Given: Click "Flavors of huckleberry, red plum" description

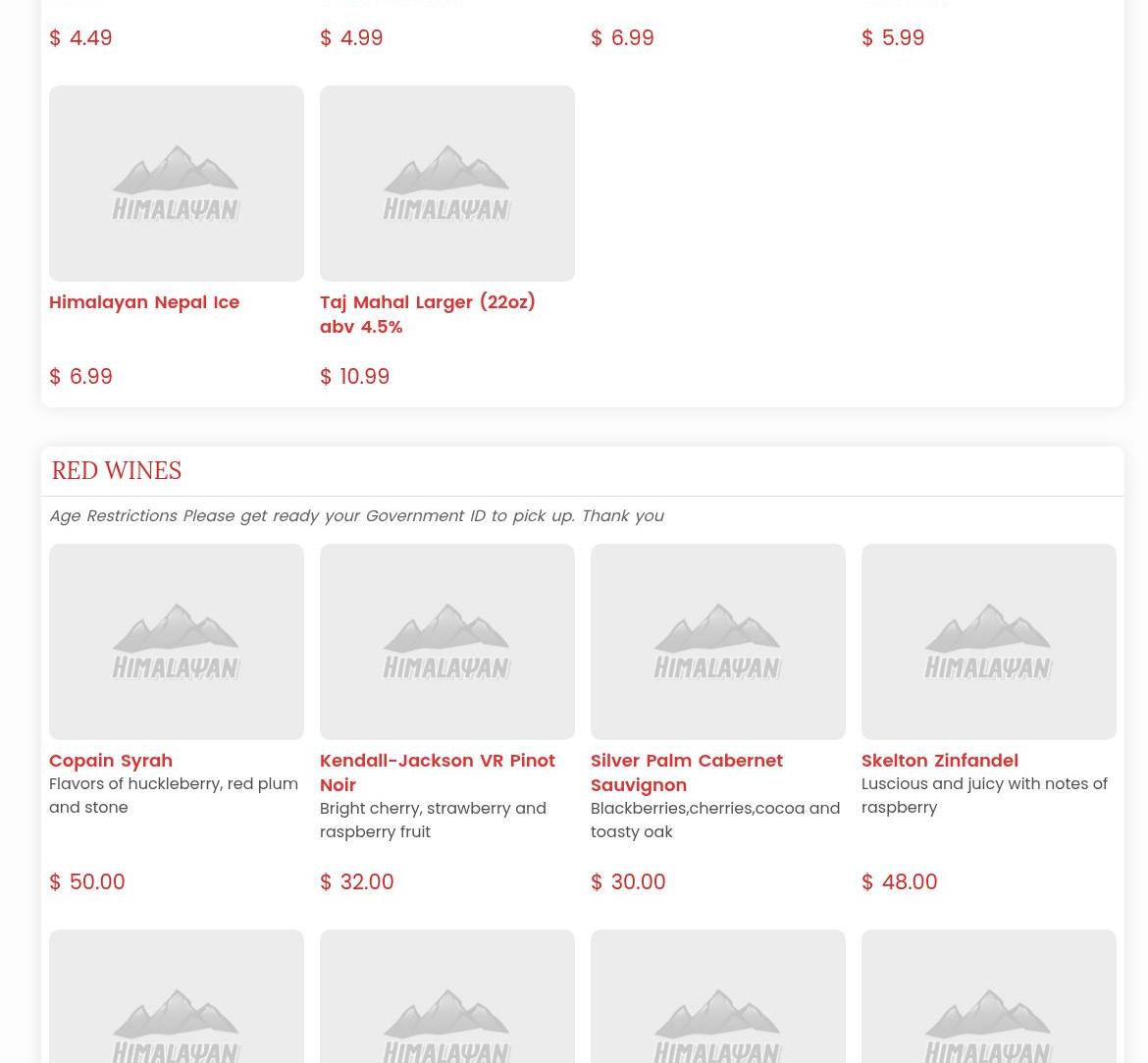Looking at the screenshot, I should (174, 796).
